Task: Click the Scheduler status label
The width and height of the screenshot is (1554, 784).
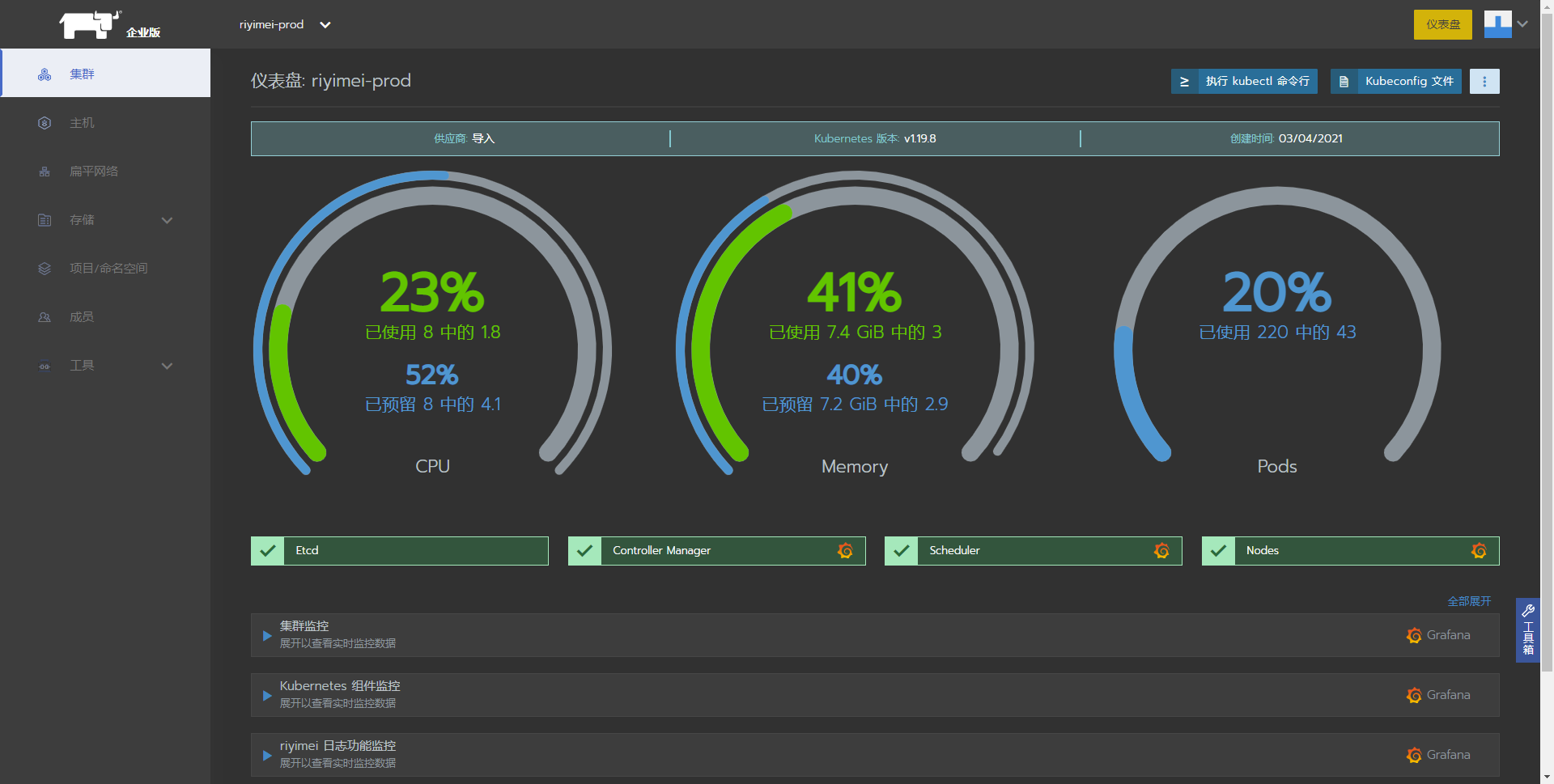Action: (x=954, y=550)
